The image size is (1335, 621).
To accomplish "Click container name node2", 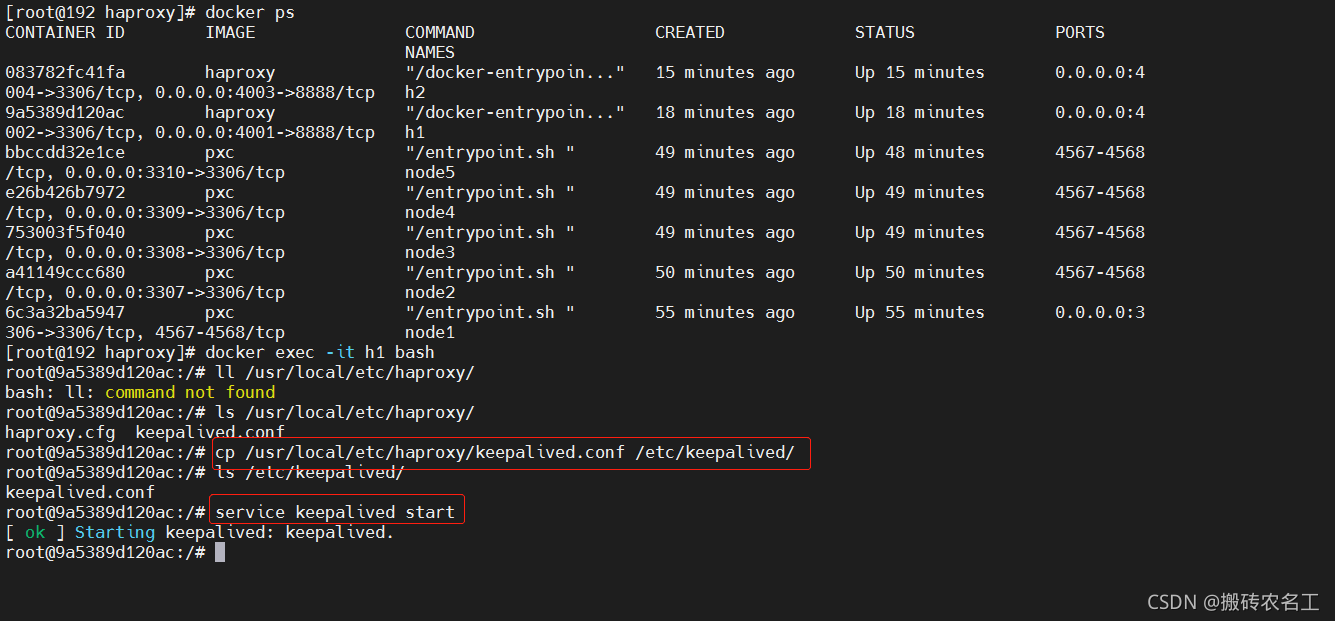I will pyautogui.click(x=430, y=292).
